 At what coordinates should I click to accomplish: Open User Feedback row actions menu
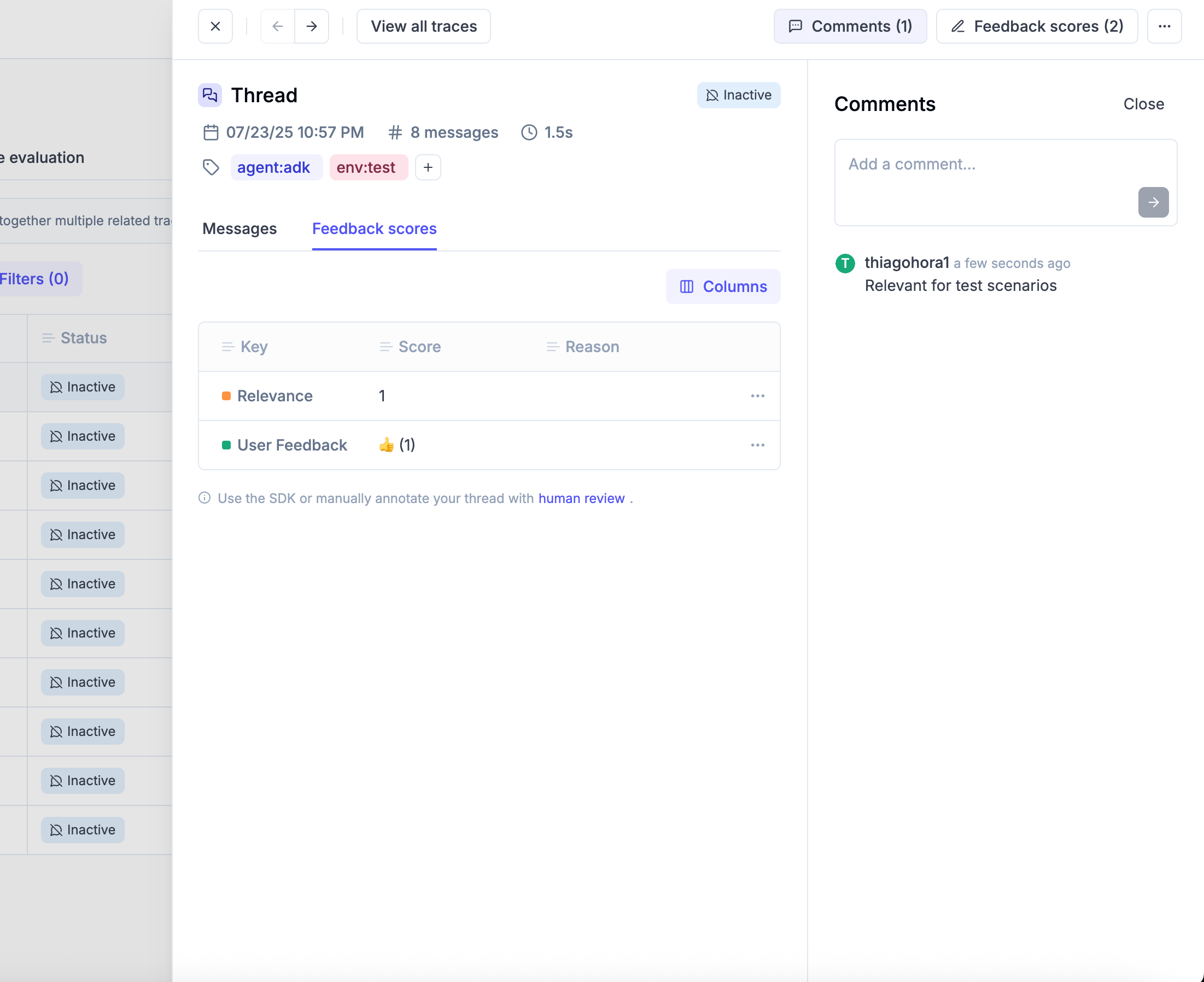(757, 445)
